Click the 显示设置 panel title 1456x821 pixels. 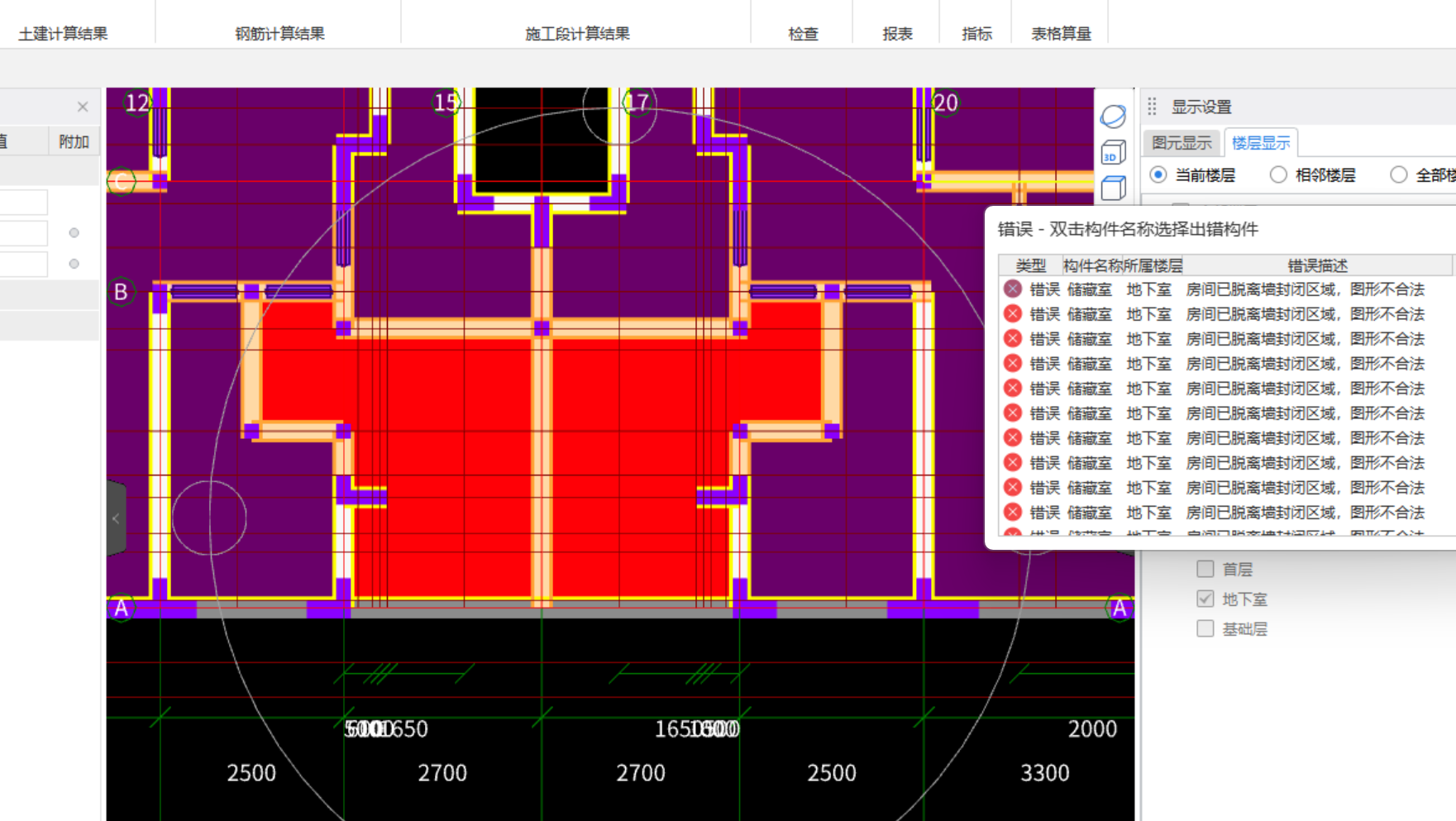(x=1201, y=107)
